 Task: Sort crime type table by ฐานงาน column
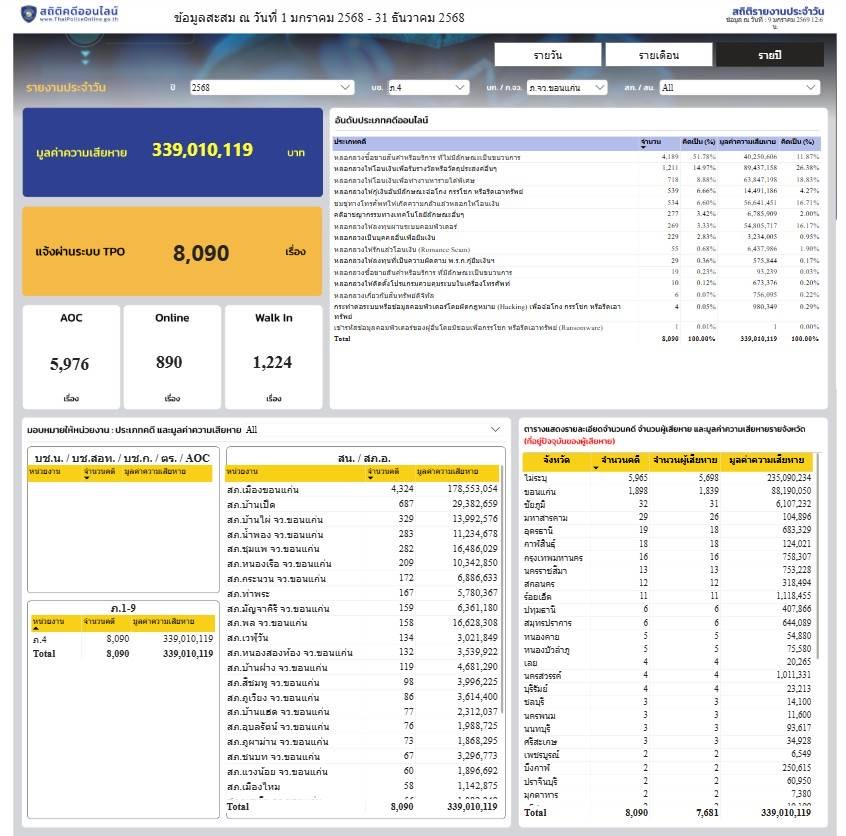pyautogui.click(x=650, y=143)
